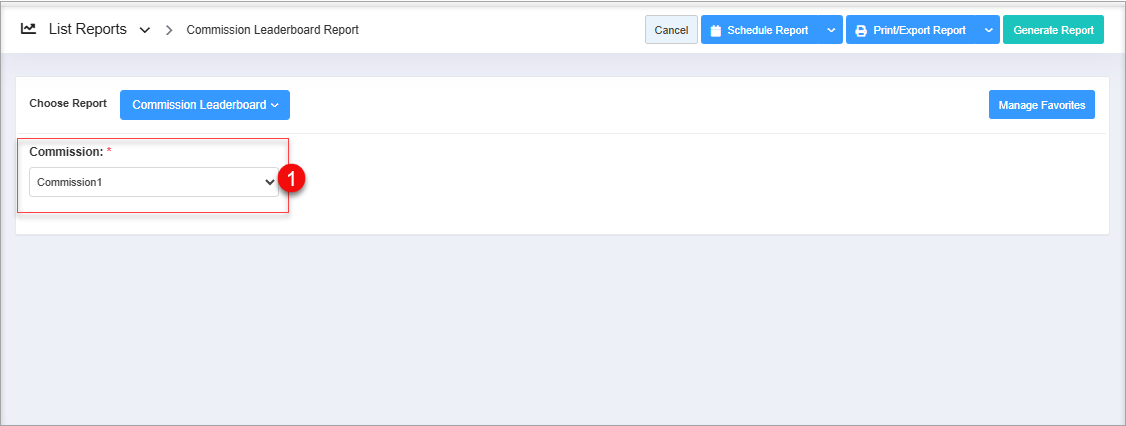This screenshot has width=1126, height=426.
Task: Click the printer icon on Print/Export Report
Action: (861, 31)
